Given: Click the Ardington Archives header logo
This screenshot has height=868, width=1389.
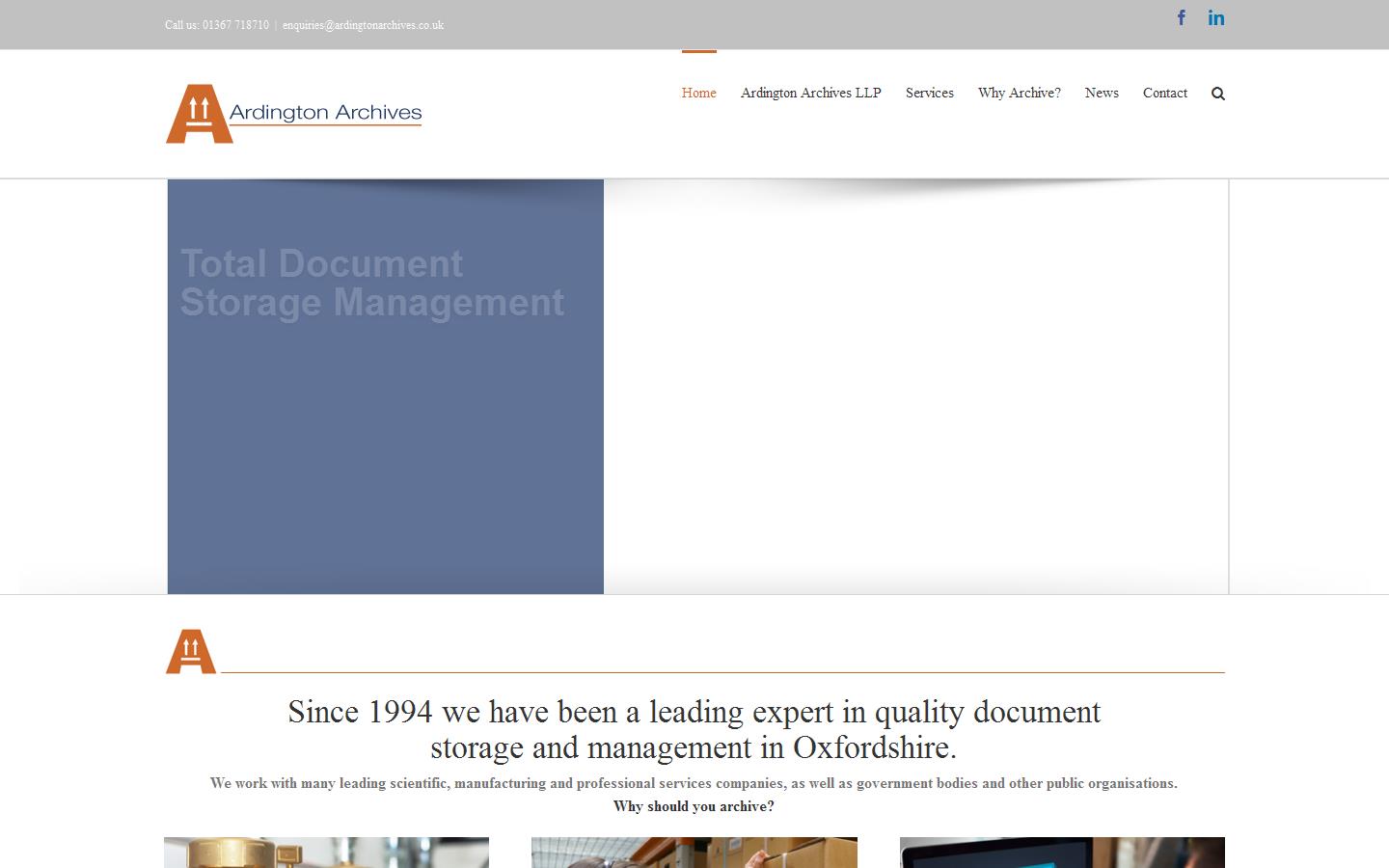Looking at the screenshot, I should pyautogui.click(x=292, y=113).
